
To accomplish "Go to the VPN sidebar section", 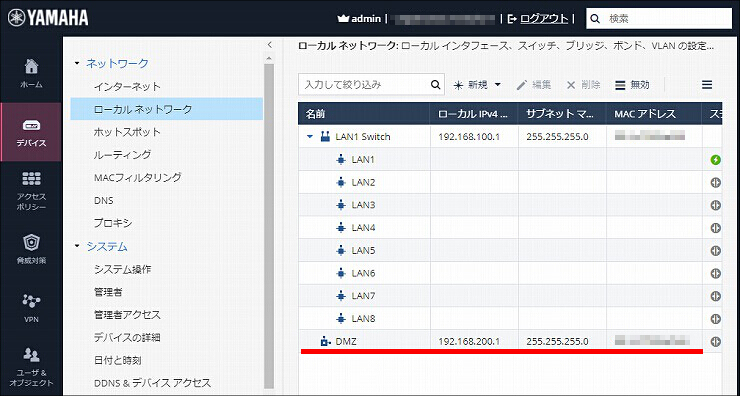I will [x=31, y=308].
